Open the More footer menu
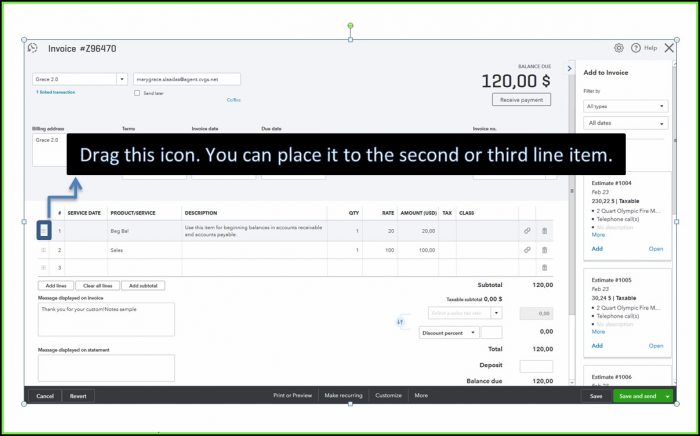Image resolution: width=700 pixels, height=436 pixels. (x=421, y=395)
